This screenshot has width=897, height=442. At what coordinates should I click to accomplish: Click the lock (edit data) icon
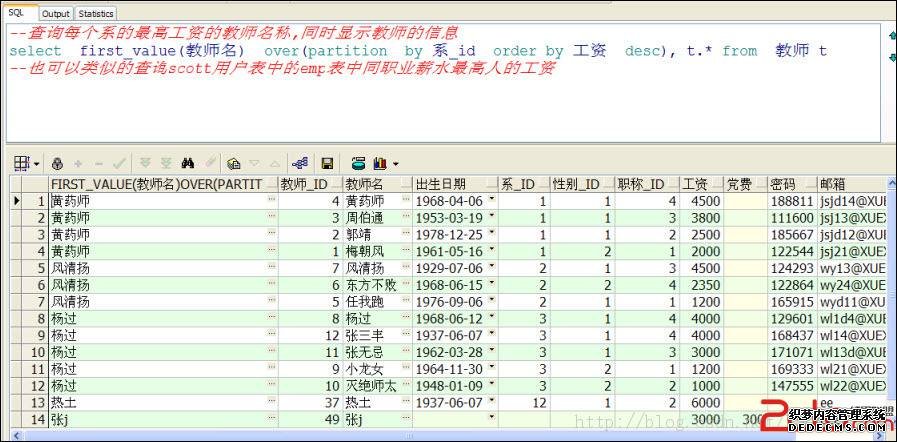57,163
